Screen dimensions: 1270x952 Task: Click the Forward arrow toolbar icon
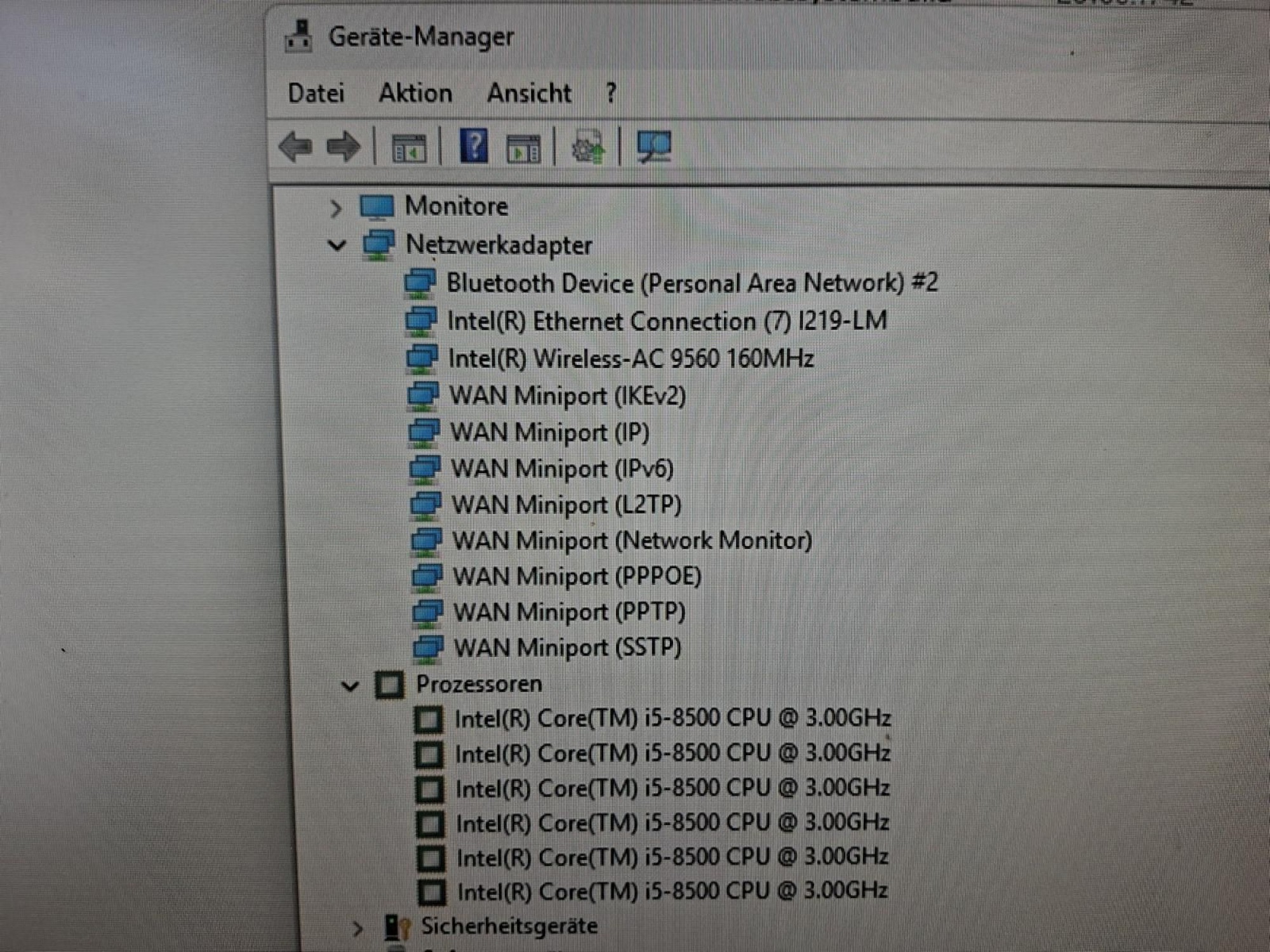343,147
